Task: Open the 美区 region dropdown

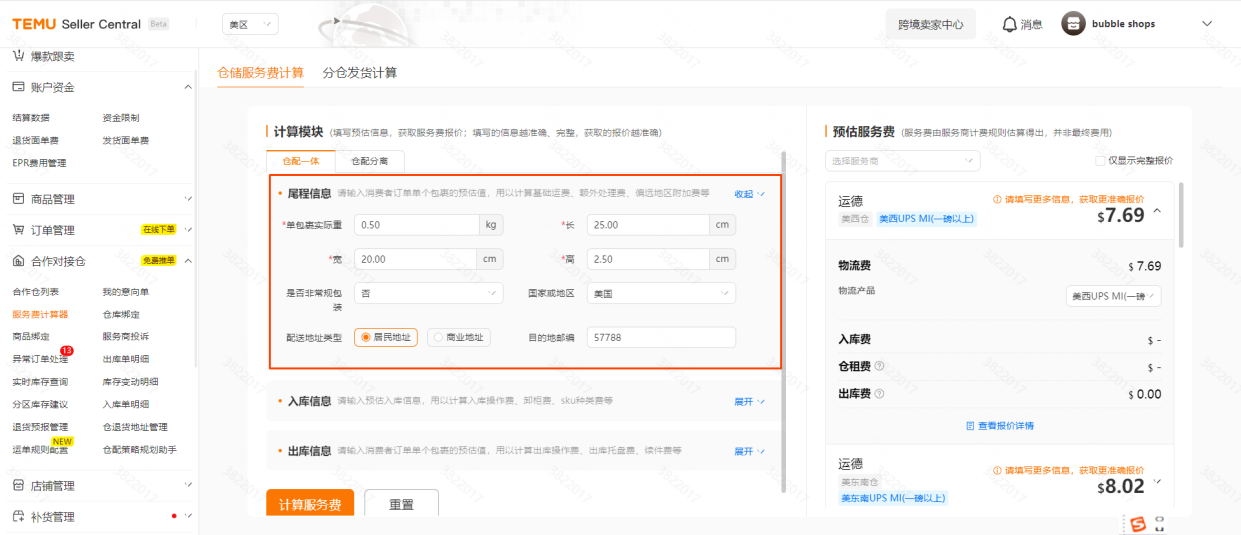Action: pyautogui.click(x=250, y=24)
